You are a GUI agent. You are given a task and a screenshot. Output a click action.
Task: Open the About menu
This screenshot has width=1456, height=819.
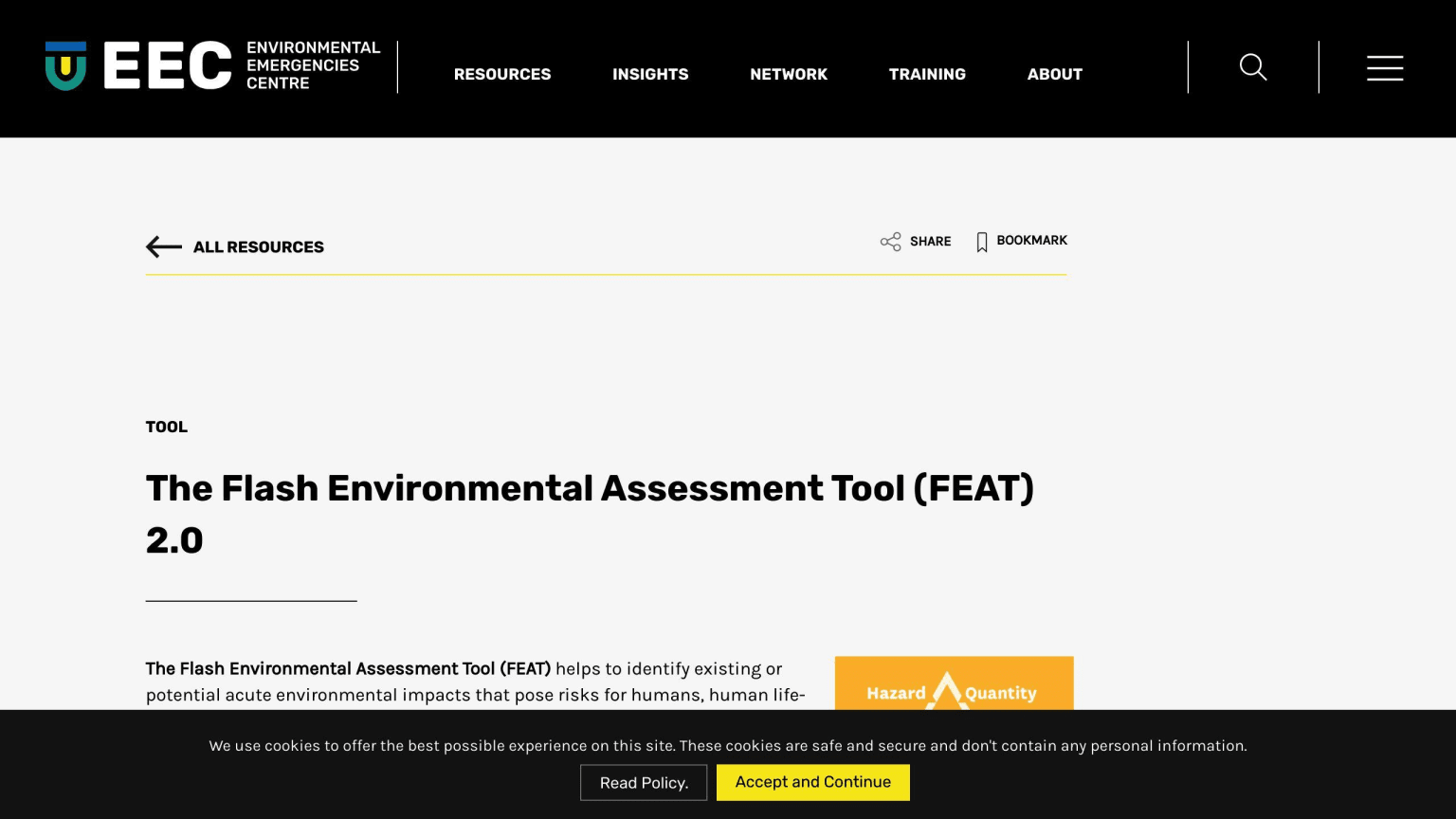(x=1055, y=74)
